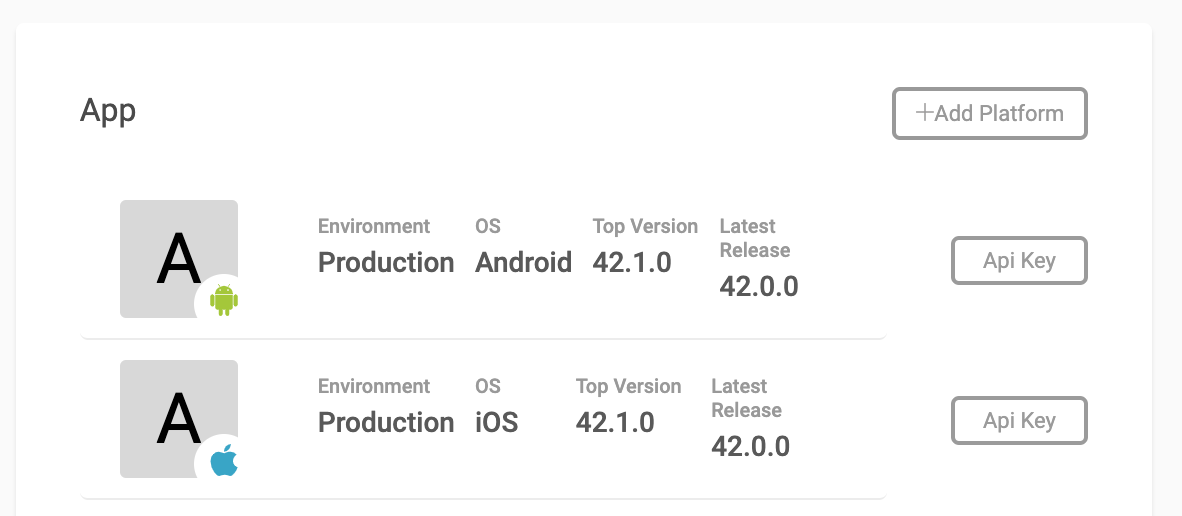Click Top Version 42.1.0 in Android row
Viewport: 1182px width, 516px height.
click(632, 262)
